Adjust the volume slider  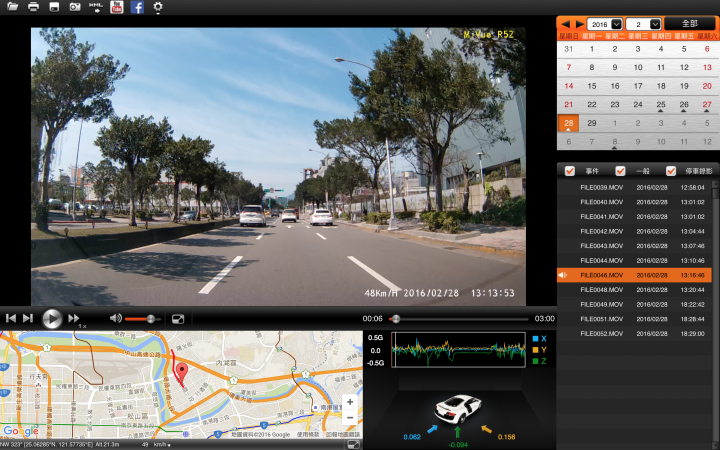(143, 319)
